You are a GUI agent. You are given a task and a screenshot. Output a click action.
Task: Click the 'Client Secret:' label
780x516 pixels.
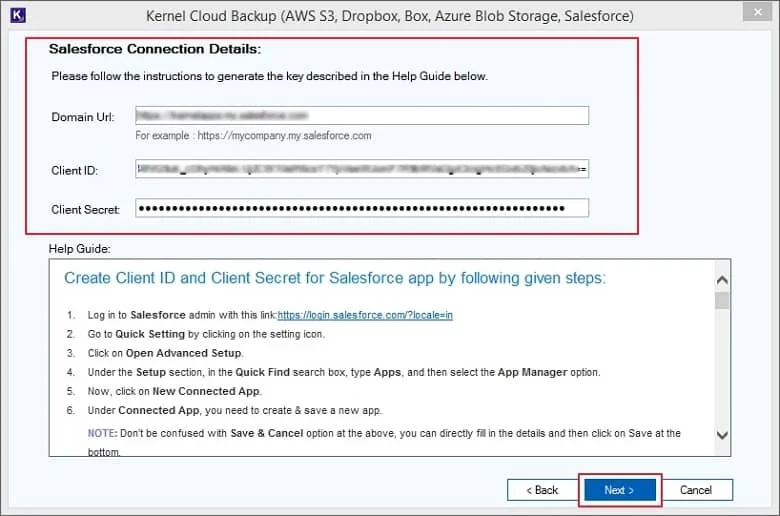[x=86, y=210]
